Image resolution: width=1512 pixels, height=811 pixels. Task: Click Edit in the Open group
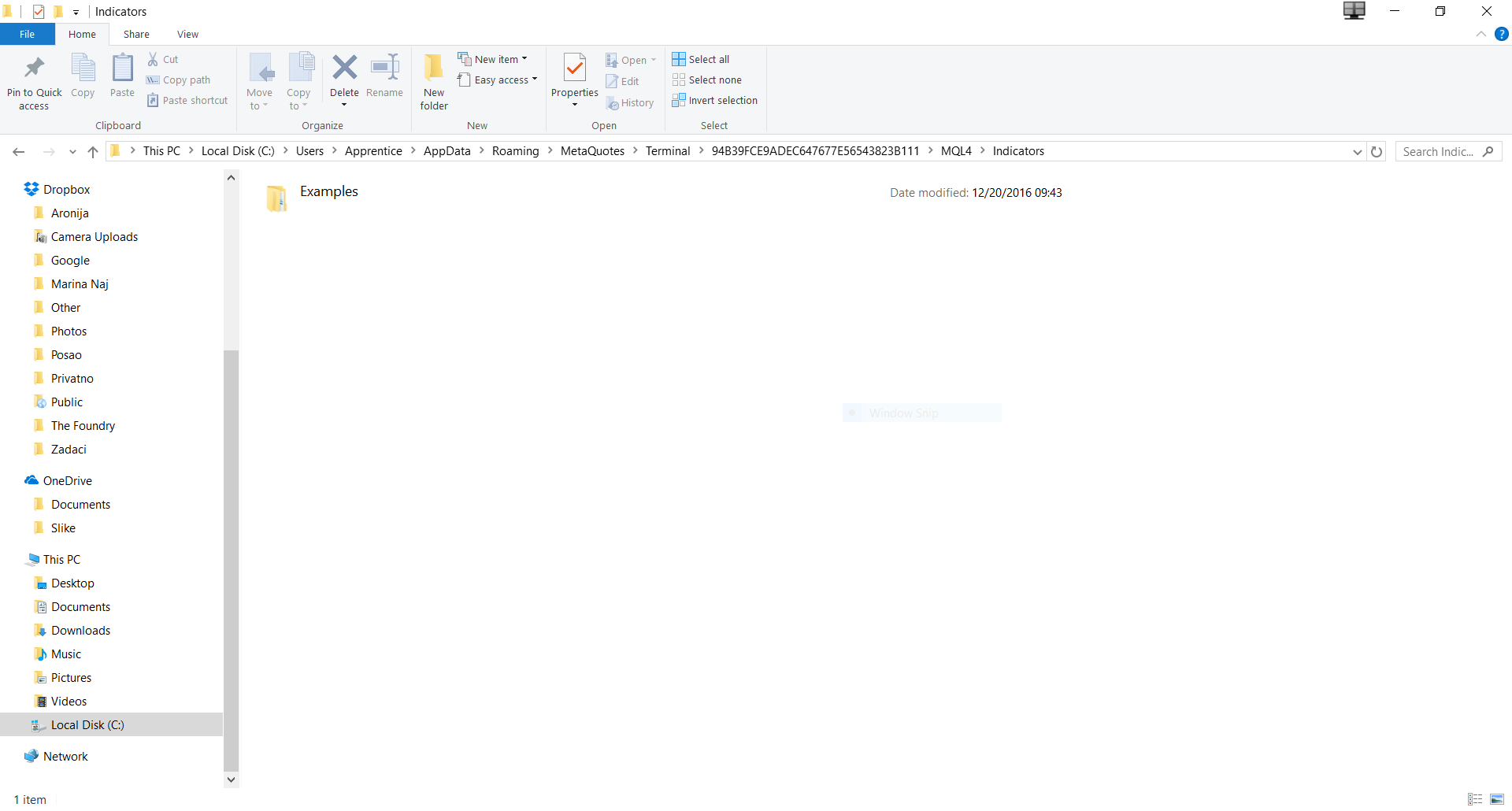click(x=622, y=81)
